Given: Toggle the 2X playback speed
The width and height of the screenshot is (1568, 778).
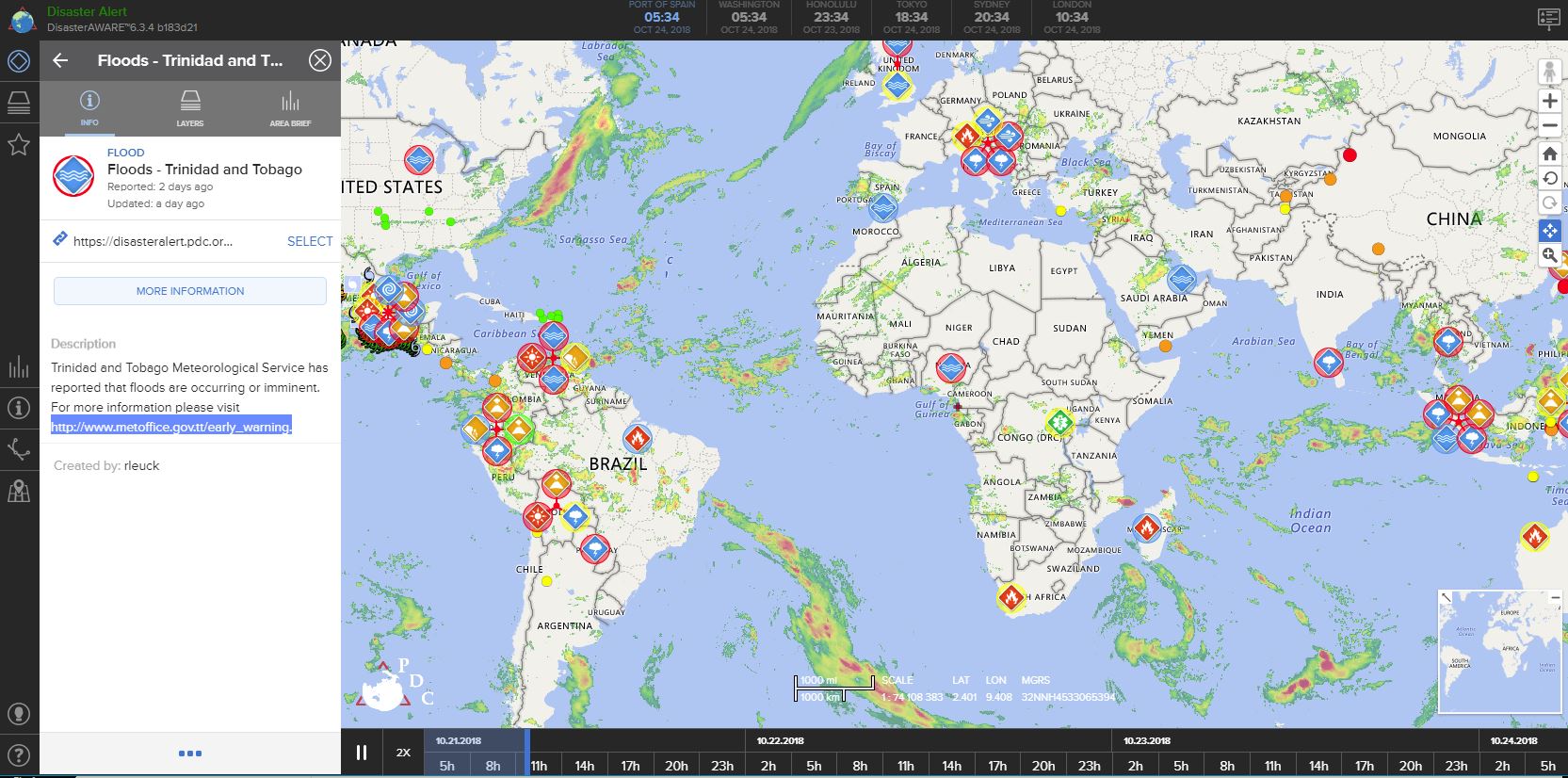Looking at the screenshot, I should pos(403,753).
